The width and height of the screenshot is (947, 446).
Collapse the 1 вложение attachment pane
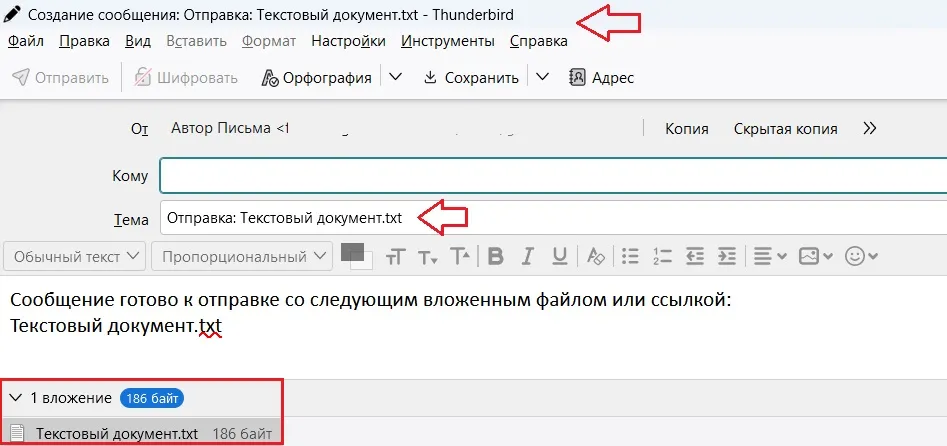(x=16, y=398)
